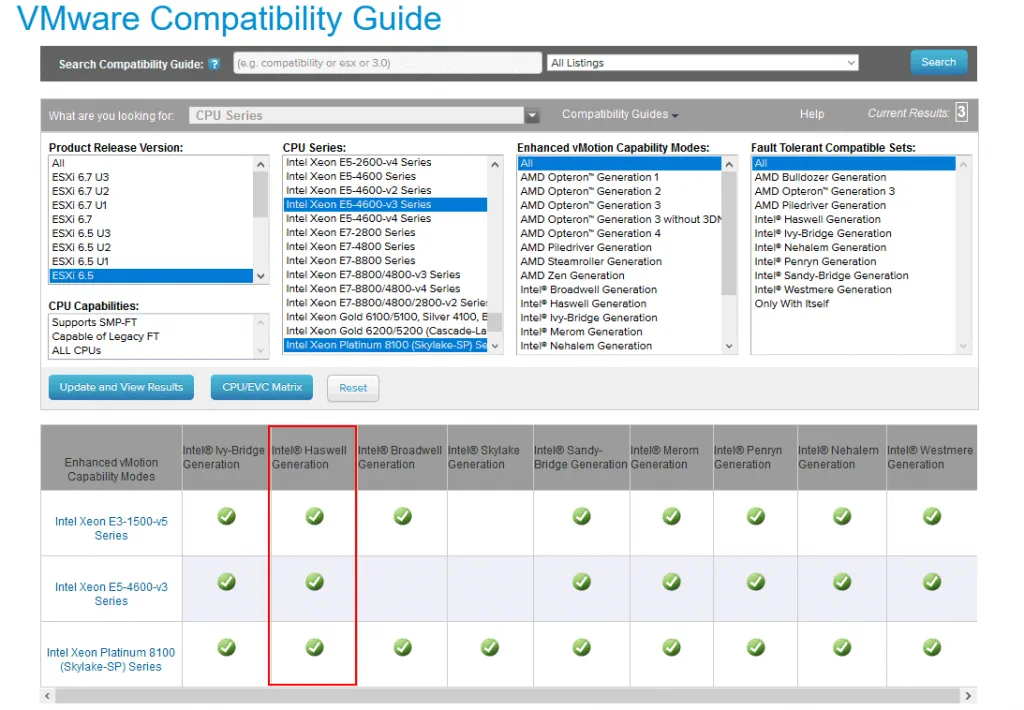Select ESXi 6.7 U3 in release versions
The height and width of the screenshot is (710, 1024).
[x=80, y=177]
